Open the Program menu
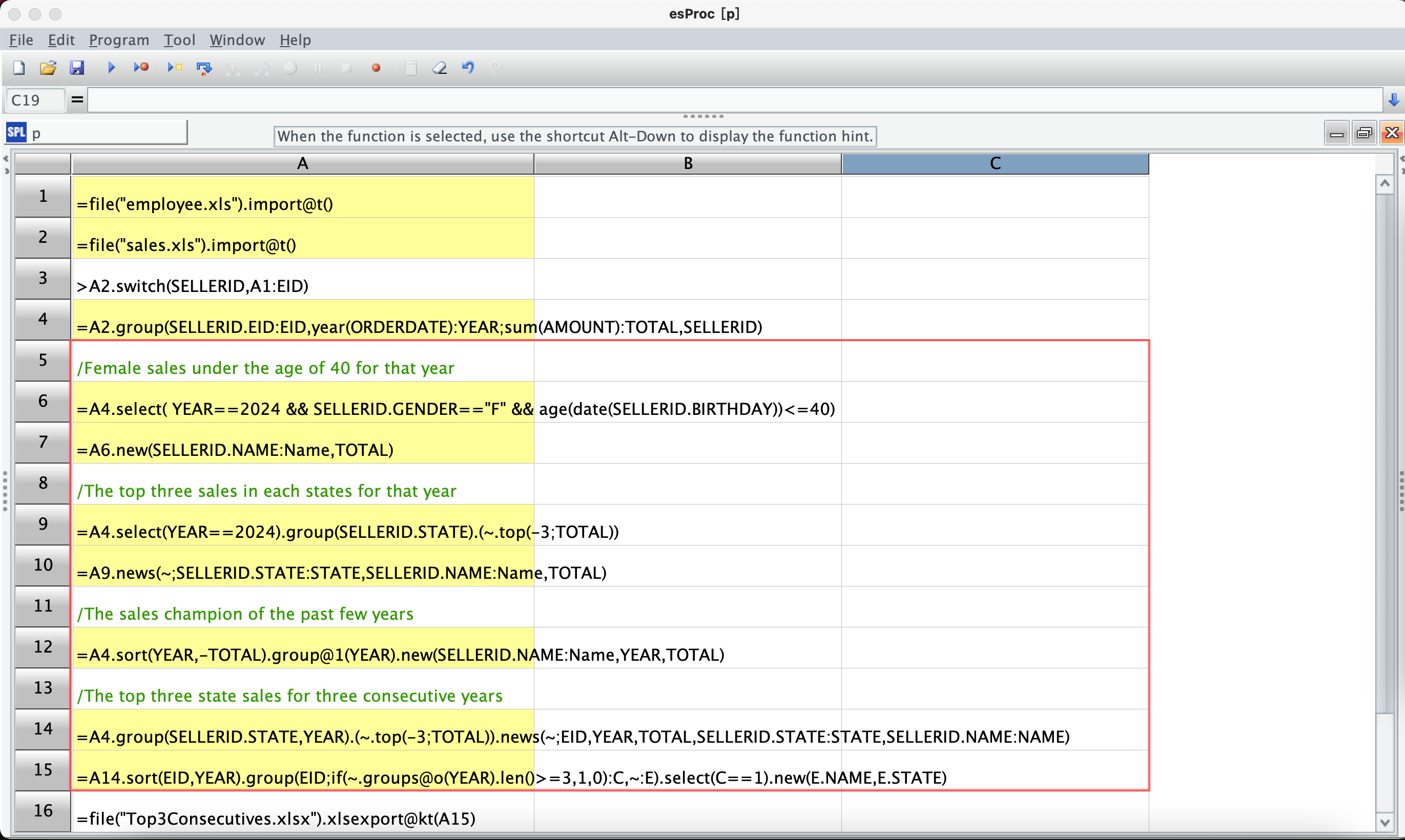Image resolution: width=1405 pixels, height=840 pixels. click(x=119, y=40)
